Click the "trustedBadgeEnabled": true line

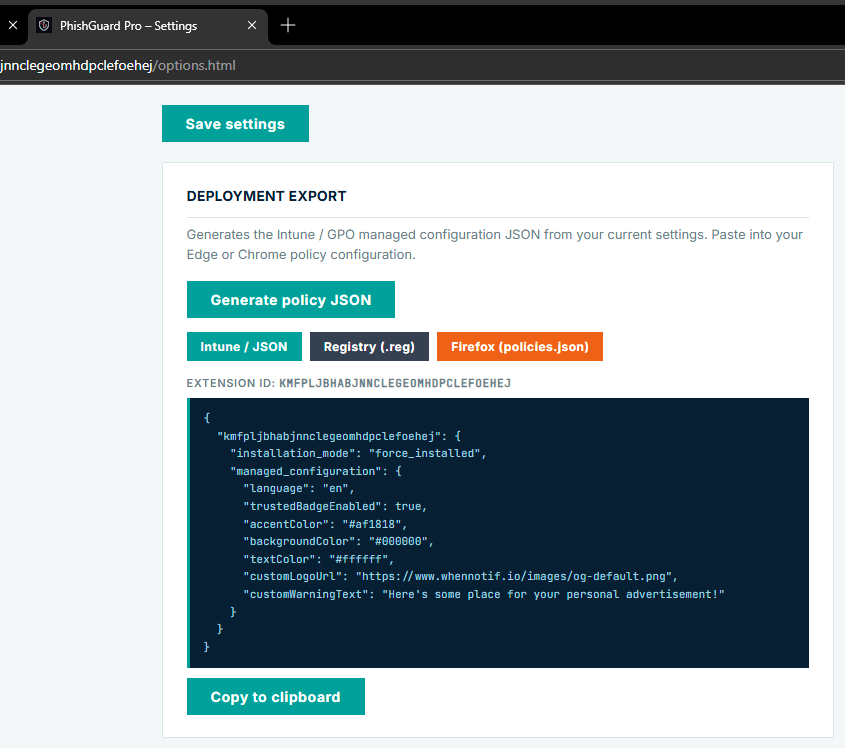tap(335, 506)
